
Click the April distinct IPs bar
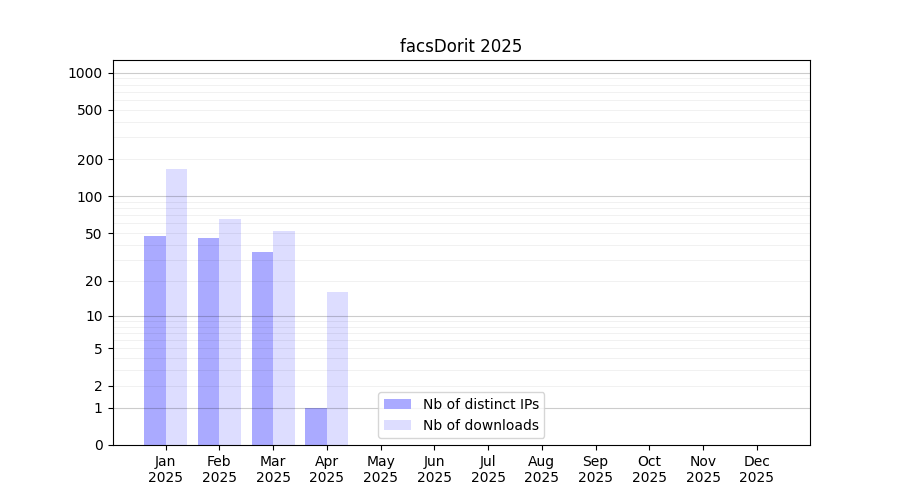coord(316,426)
